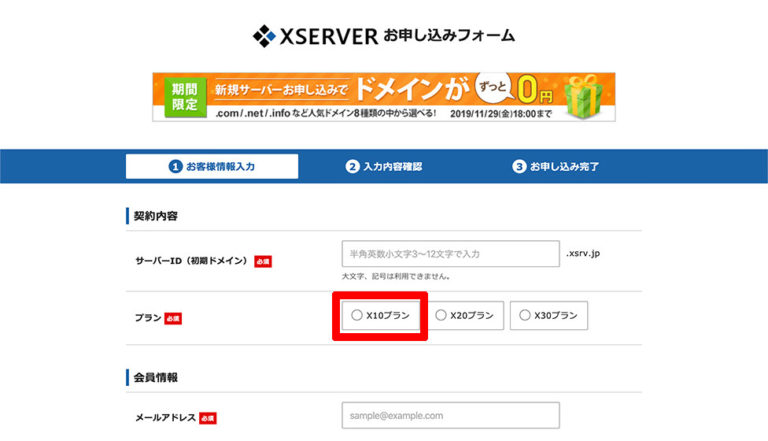The image size is (768, 441).
Task: Choose the X10プラン radio button
Action: (x=357, y=315)
